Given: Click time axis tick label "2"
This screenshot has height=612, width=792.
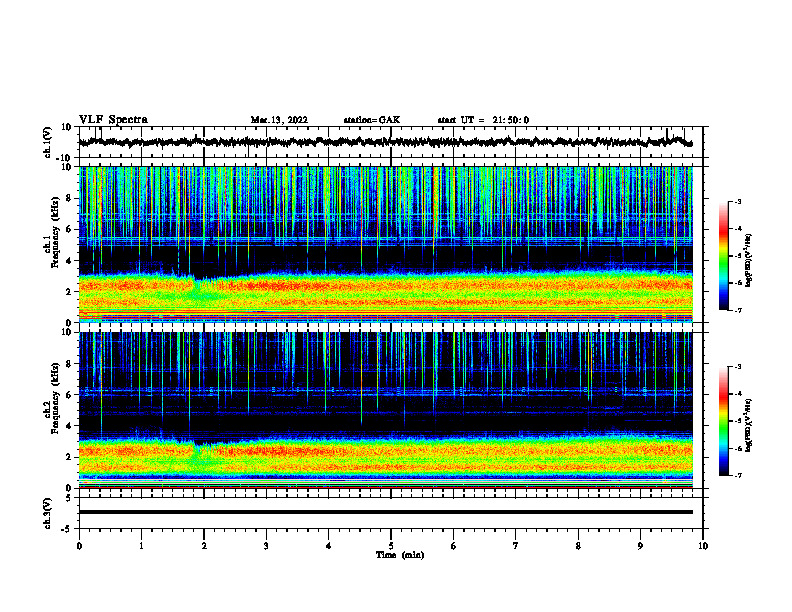Looking at the screenshot, I should (204, 546).
